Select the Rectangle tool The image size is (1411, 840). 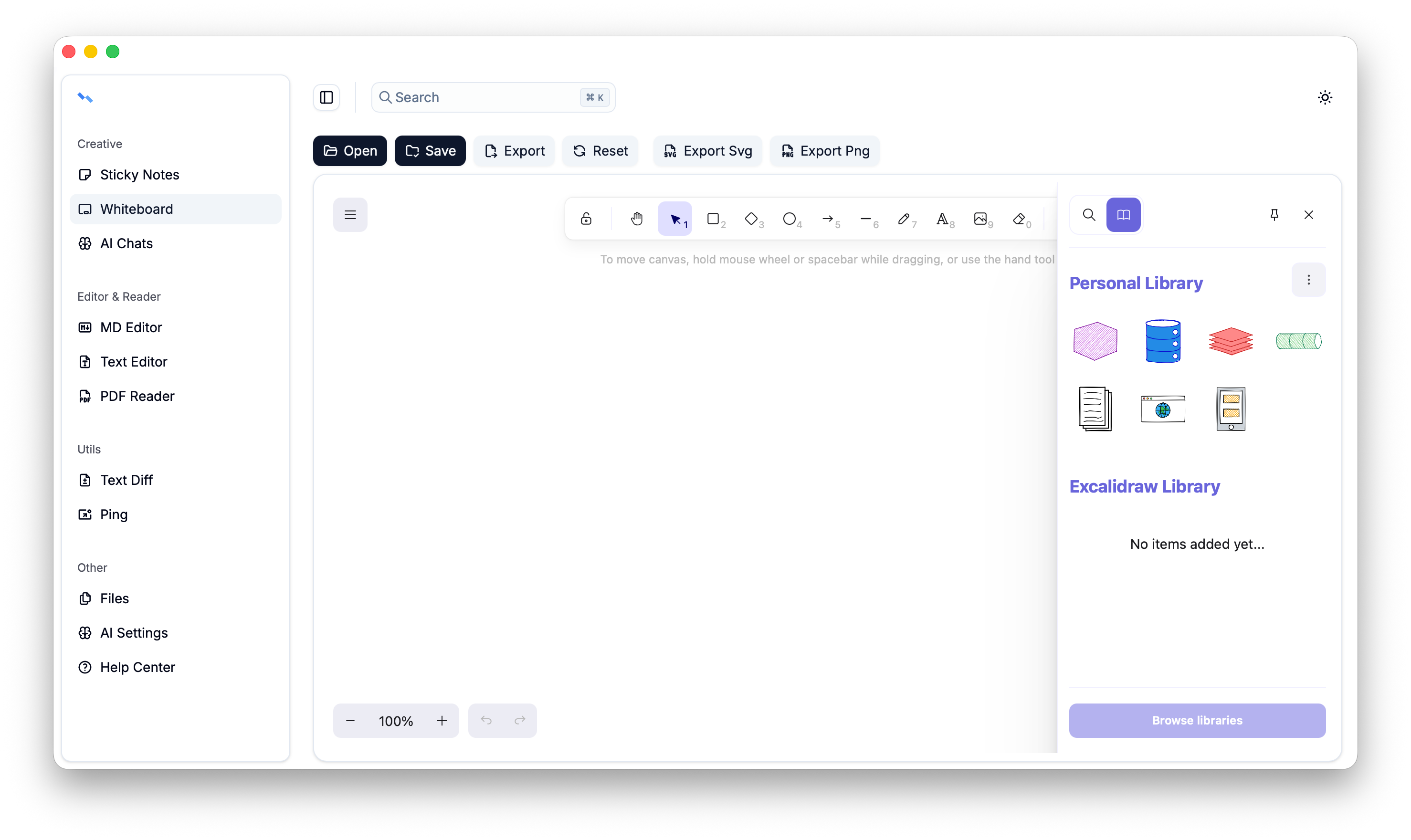(714, 219)
